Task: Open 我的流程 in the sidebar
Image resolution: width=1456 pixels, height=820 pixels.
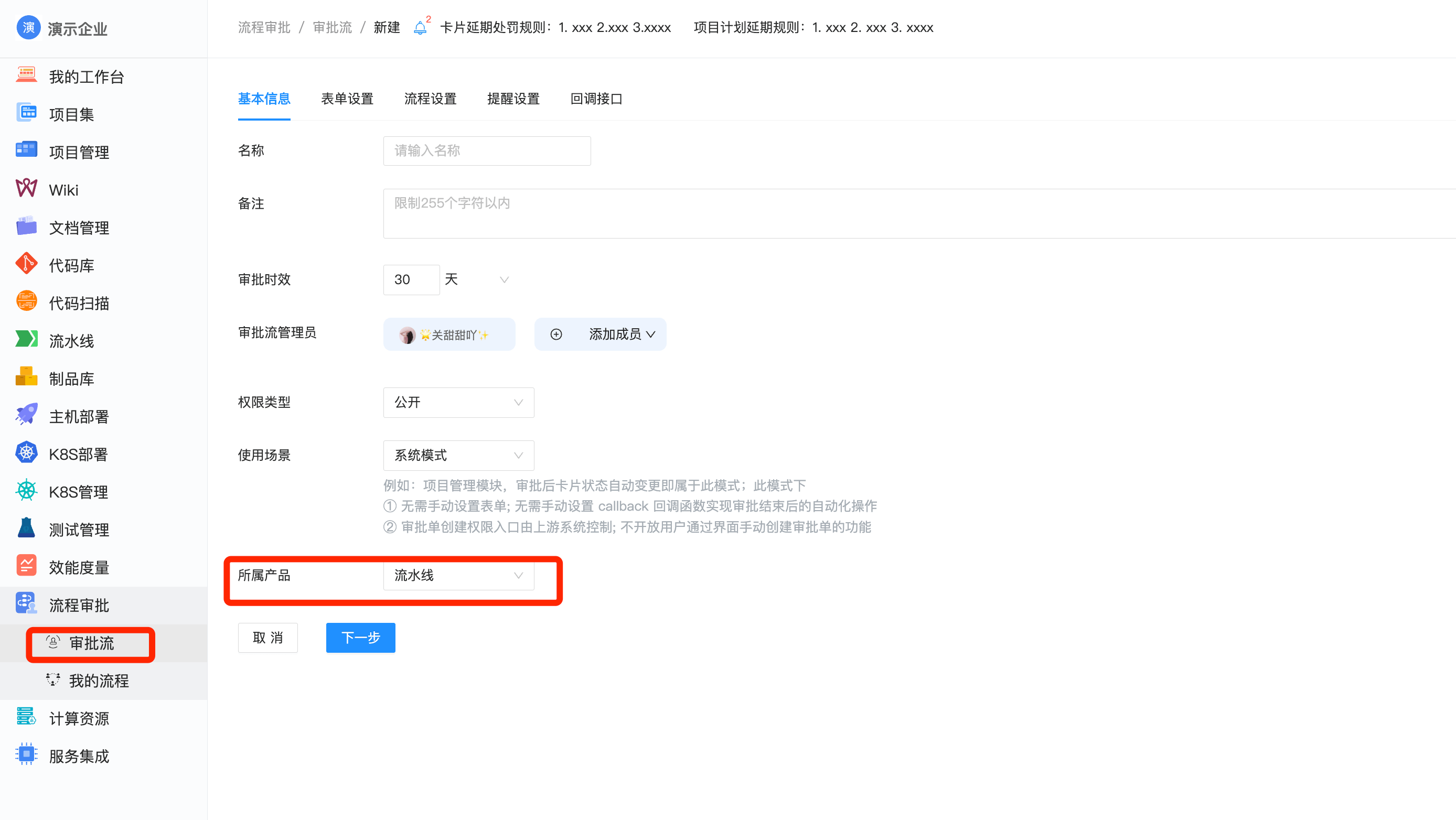Action: coord(99,681)
